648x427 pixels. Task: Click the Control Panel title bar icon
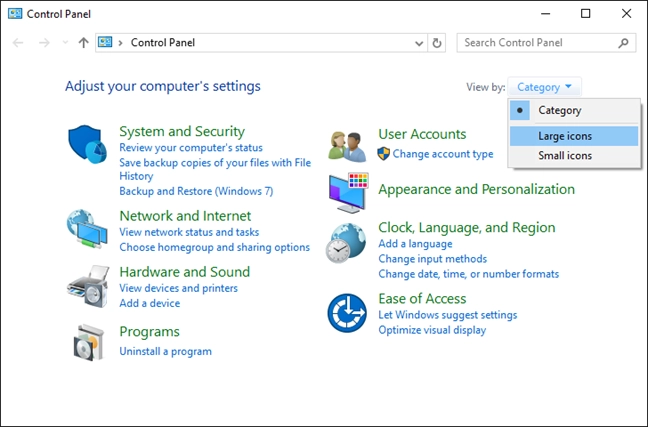click(15, 14)
